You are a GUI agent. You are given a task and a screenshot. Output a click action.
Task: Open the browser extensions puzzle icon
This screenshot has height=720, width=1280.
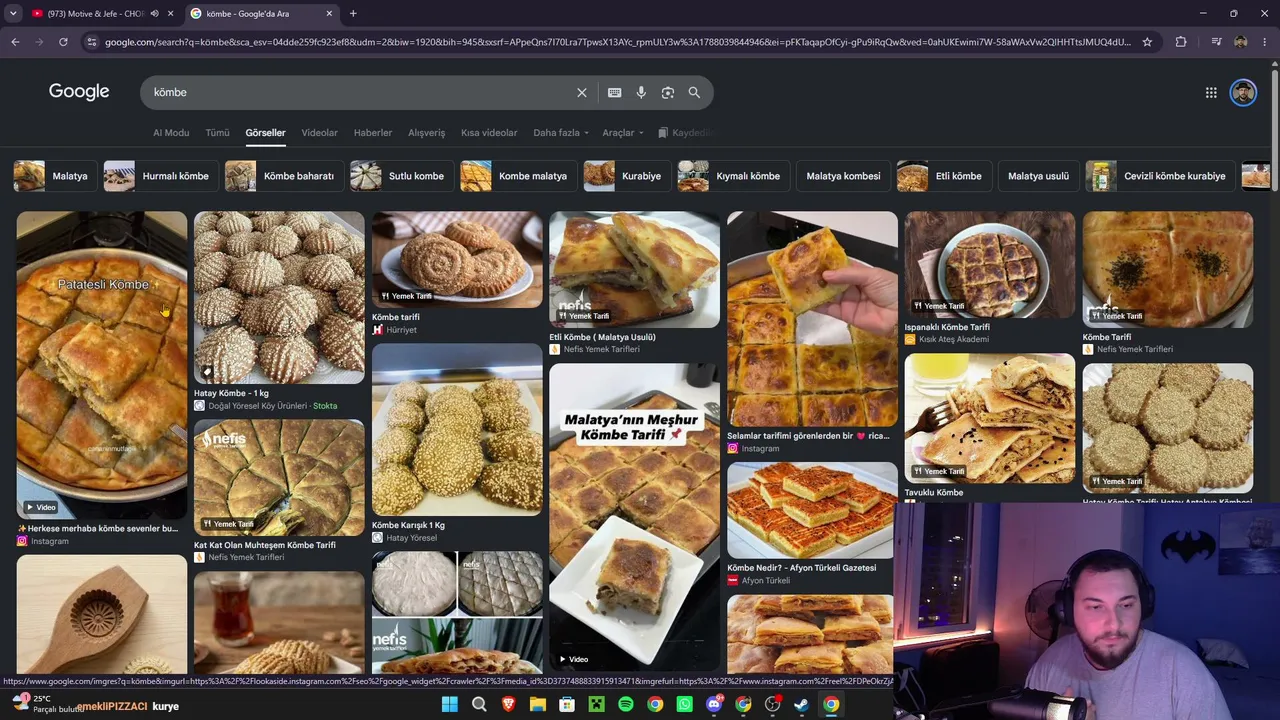[x=1181, y=42]
